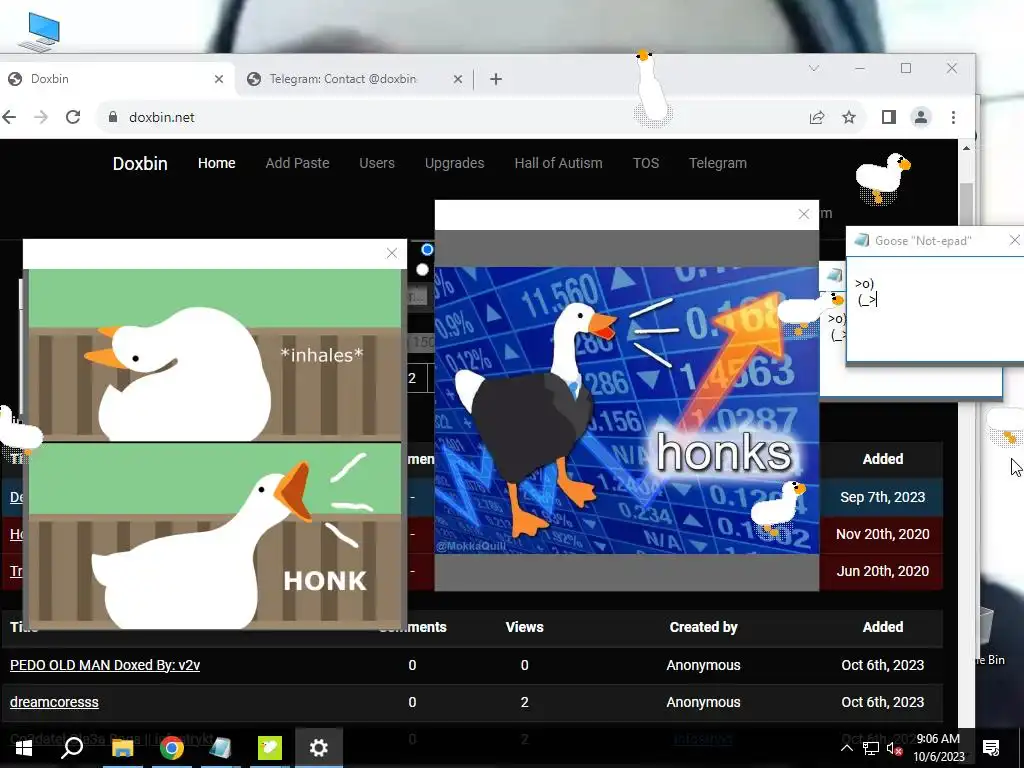Click Anonymous creator in dreamcoresss row
Screen dimensions: 1024x768
pos(703,702)
